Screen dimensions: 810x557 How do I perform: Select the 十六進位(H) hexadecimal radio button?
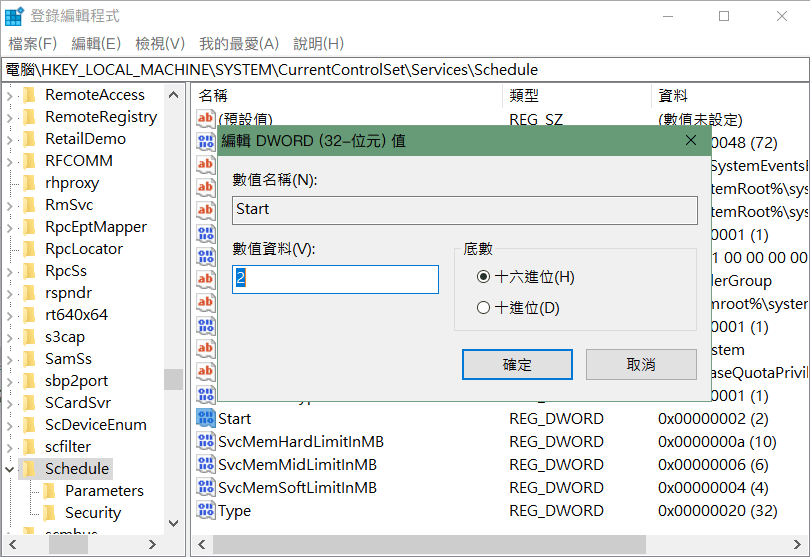(x=484, y=277)
